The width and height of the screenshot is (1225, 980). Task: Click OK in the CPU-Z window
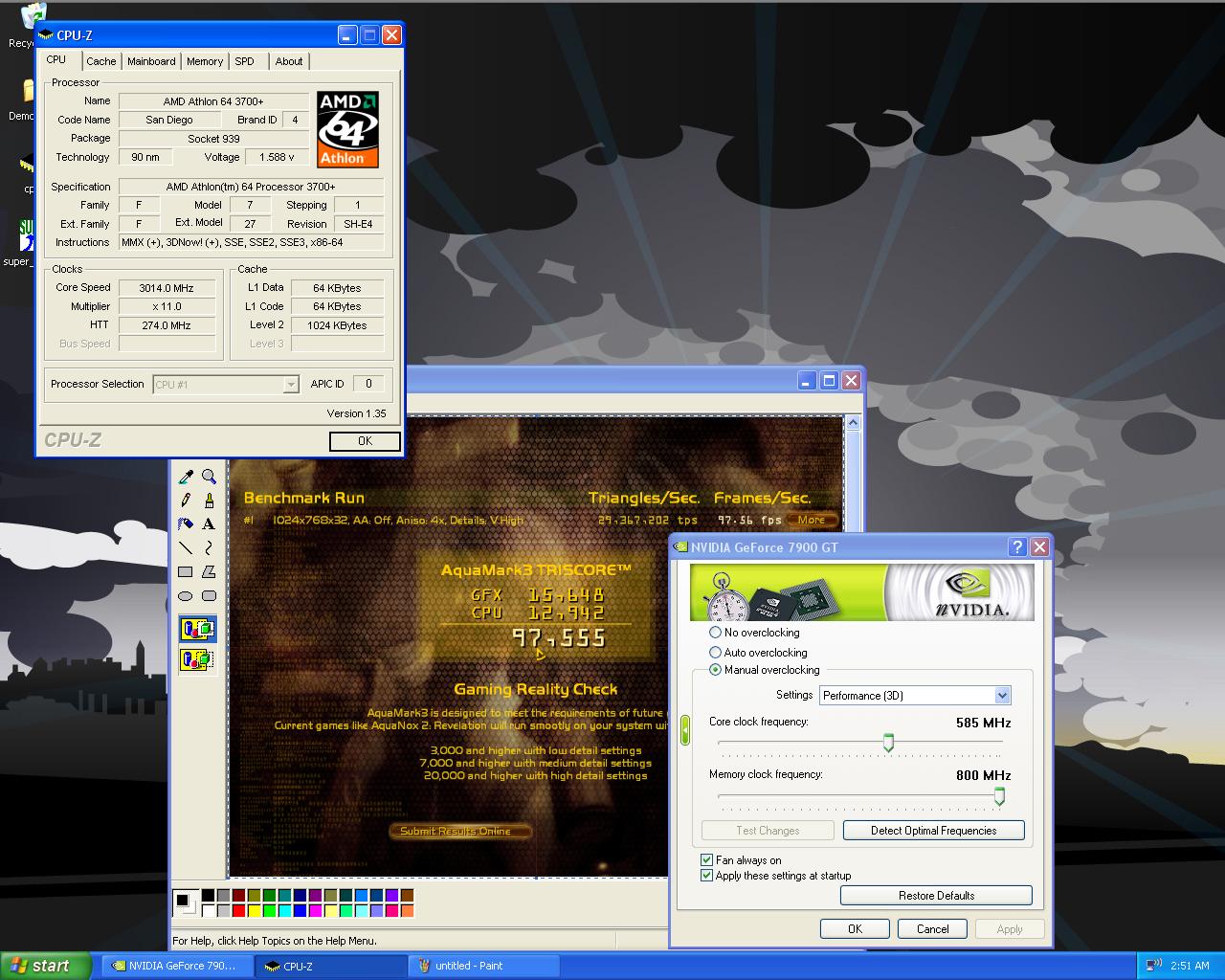pyautogui.click(x=365, y=441)
